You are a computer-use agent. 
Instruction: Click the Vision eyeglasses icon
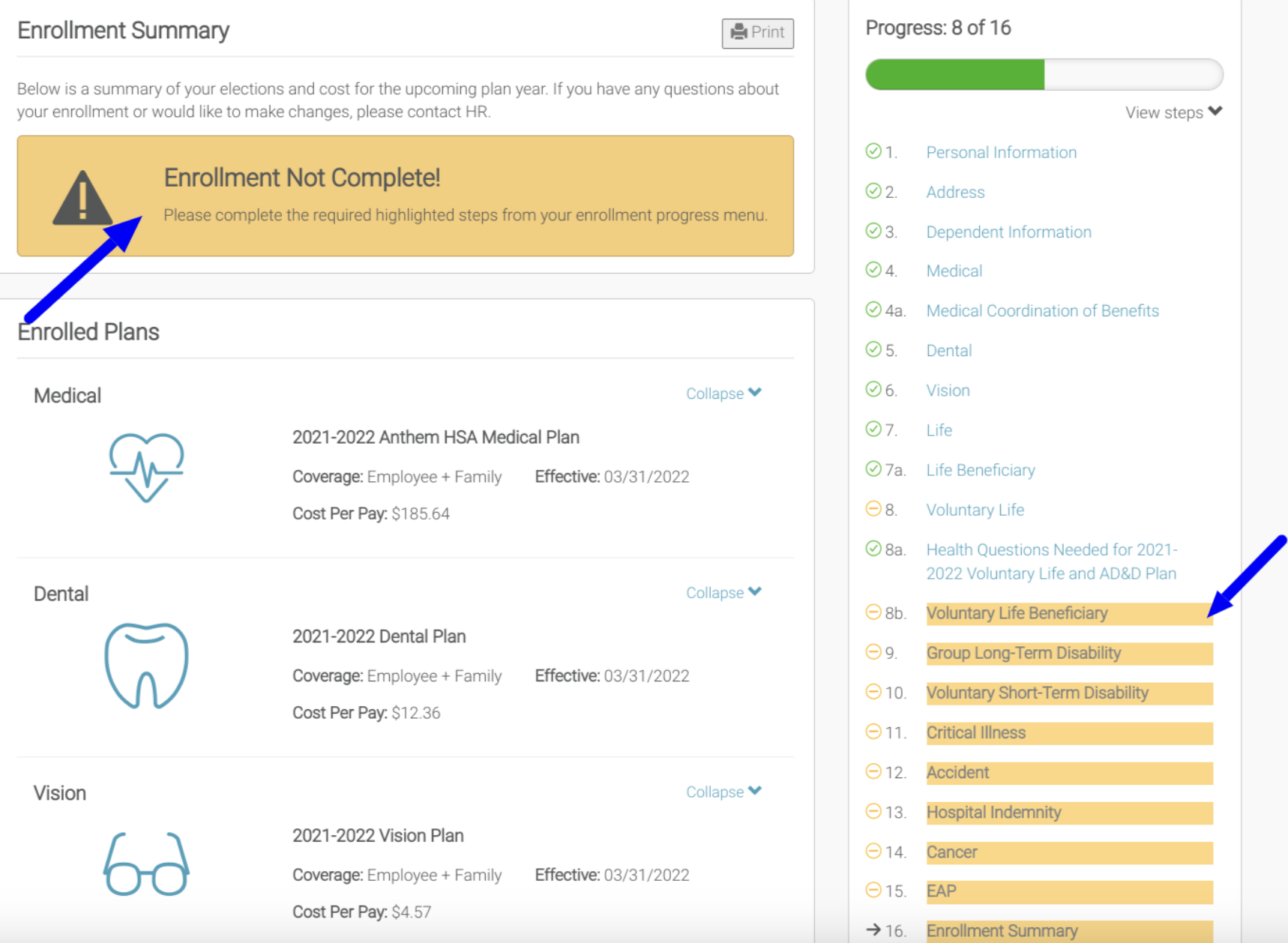pos(146,864)
